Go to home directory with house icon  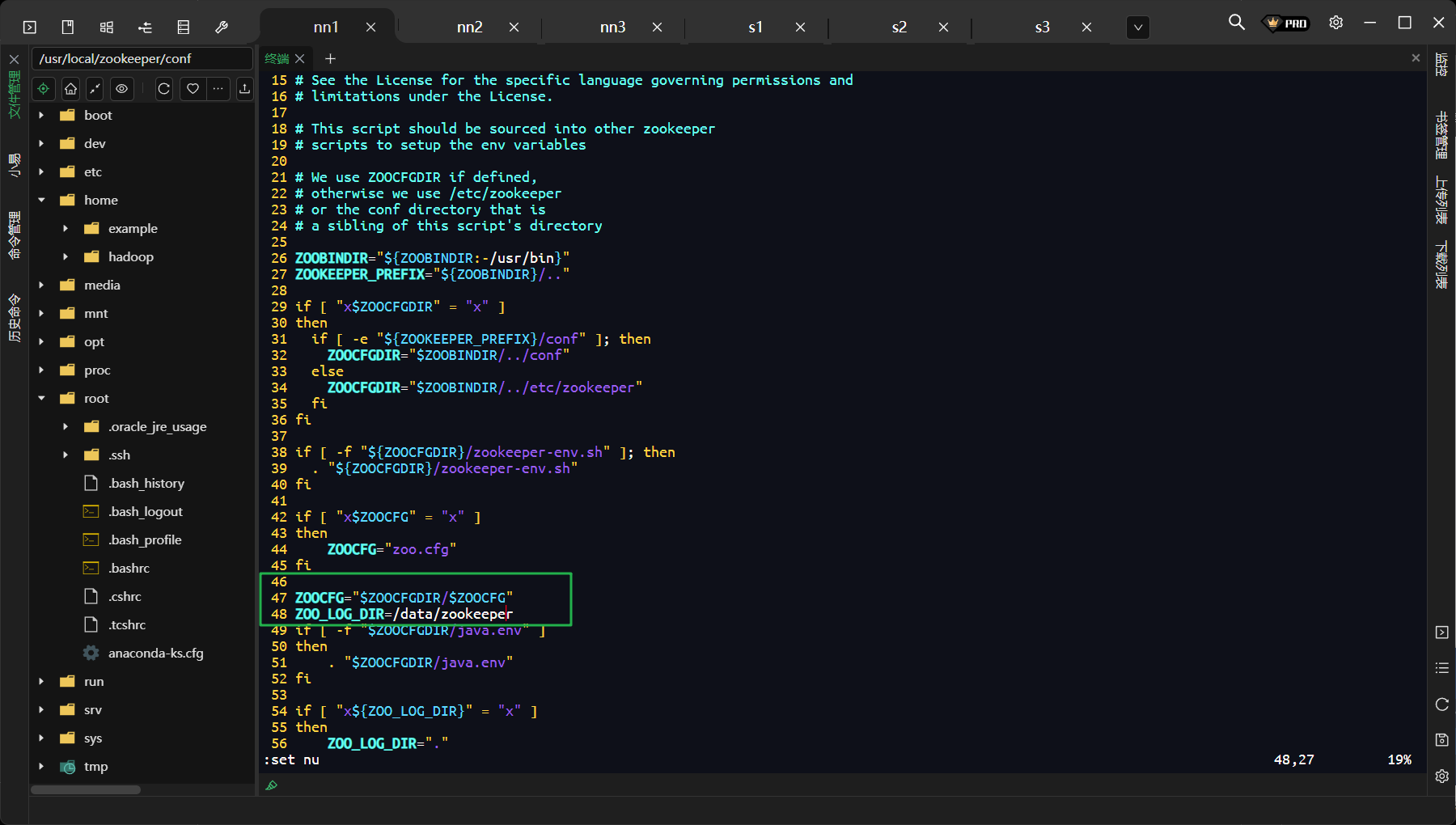coord(70,89)
